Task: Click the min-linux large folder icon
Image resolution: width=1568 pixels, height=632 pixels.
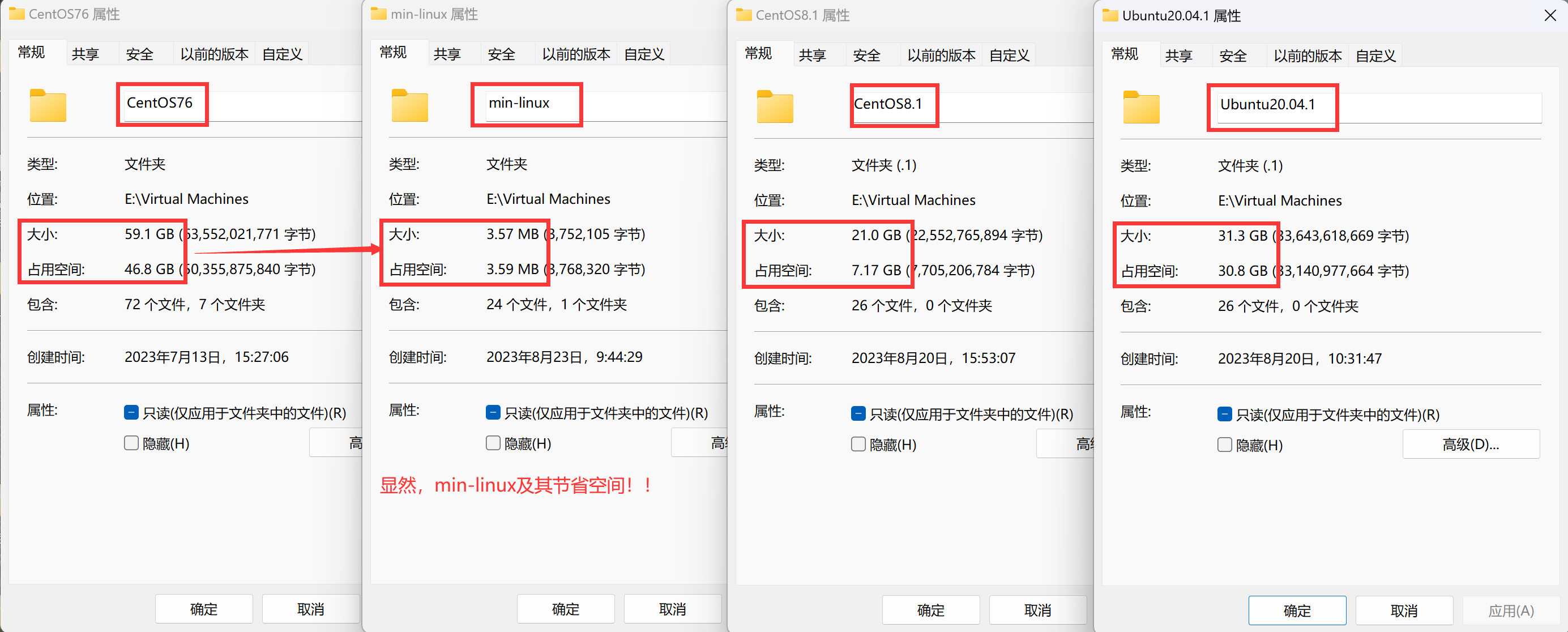Action: point(409,106)
